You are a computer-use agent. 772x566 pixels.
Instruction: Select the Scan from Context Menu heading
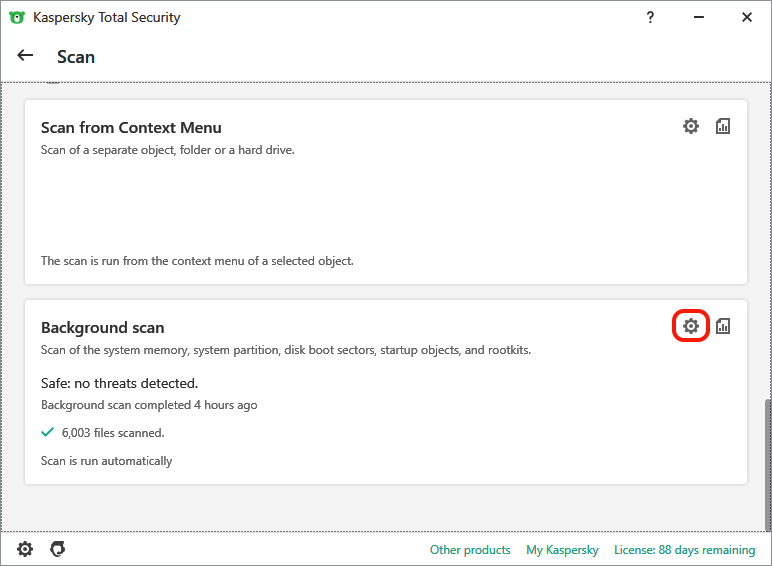click(131, 128)
